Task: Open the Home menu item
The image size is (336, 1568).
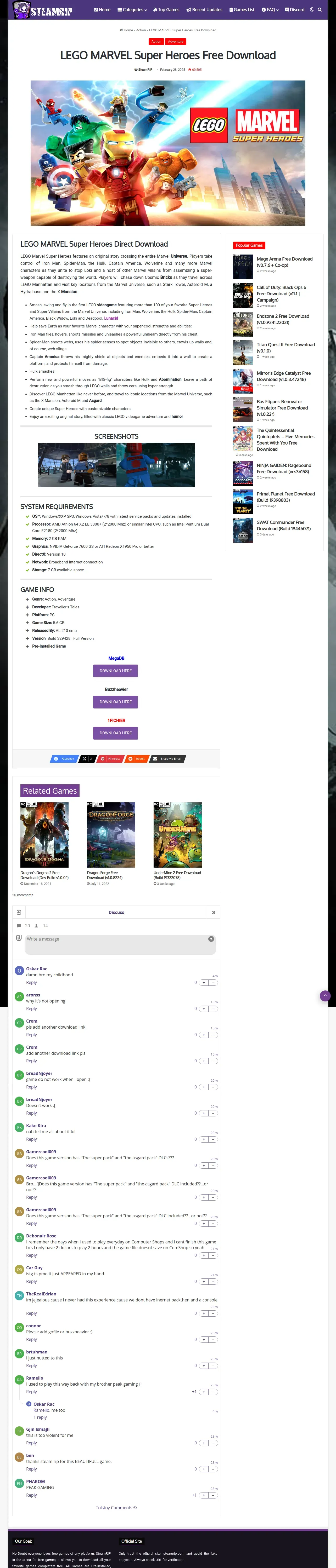Action: (x=102, y=10)
